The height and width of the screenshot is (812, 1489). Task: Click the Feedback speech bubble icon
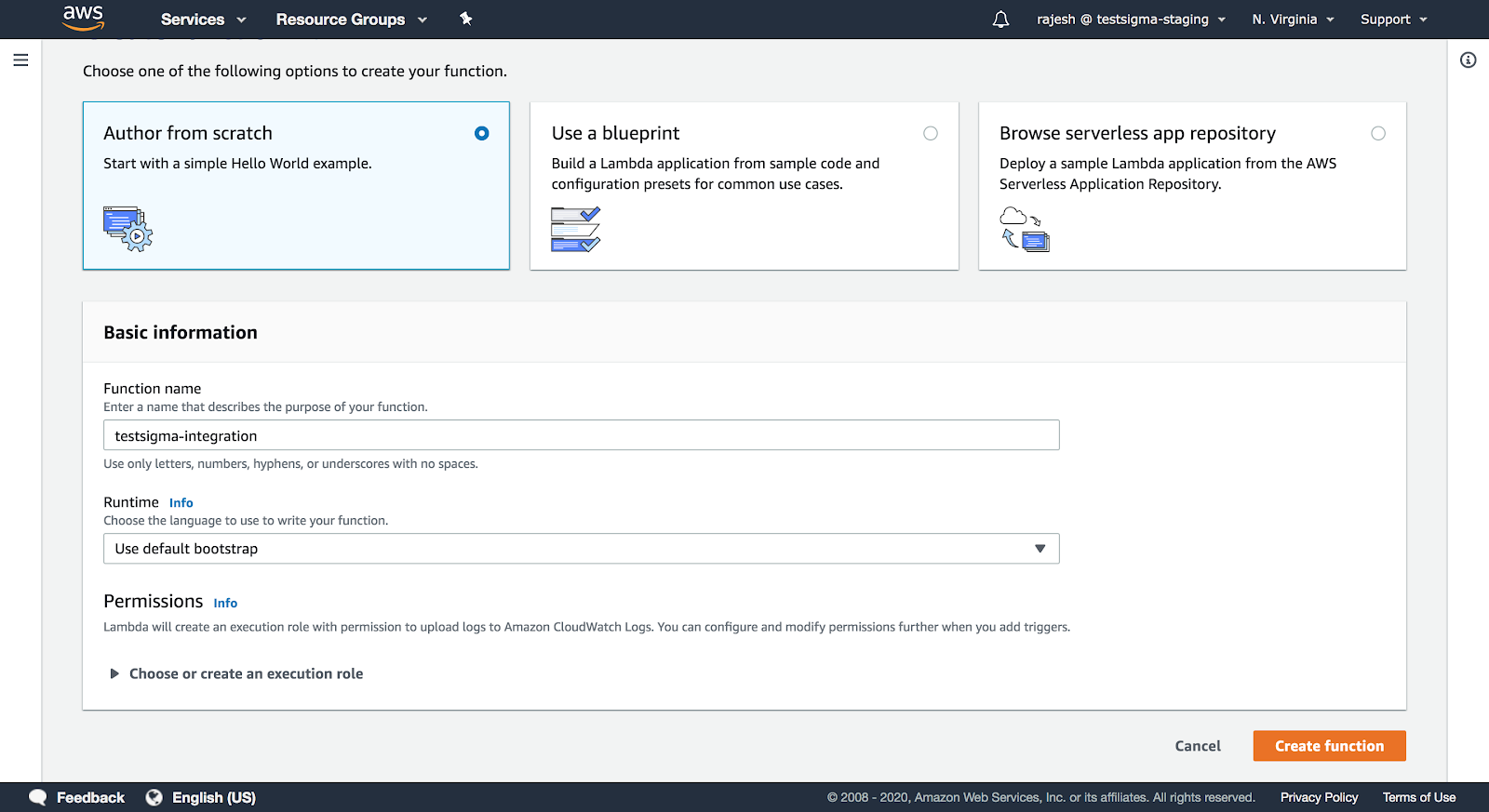(38, 797)
